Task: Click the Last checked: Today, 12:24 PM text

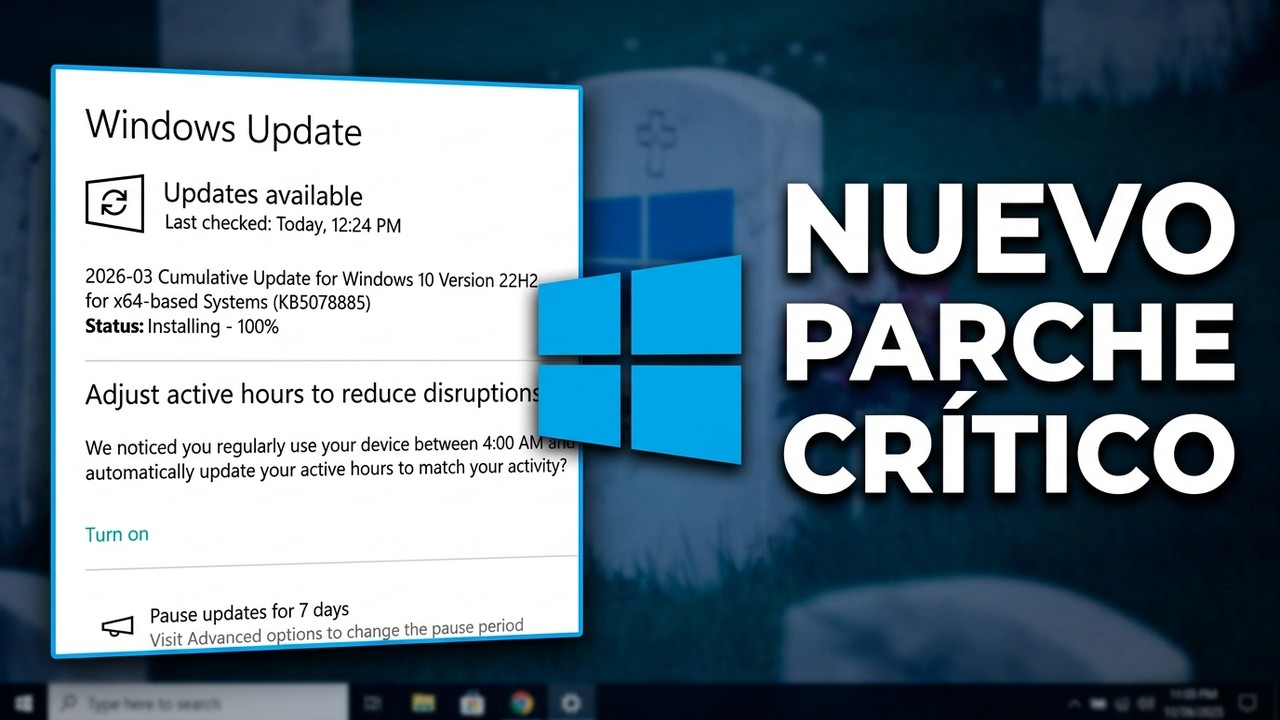Action: coord(283,224)
